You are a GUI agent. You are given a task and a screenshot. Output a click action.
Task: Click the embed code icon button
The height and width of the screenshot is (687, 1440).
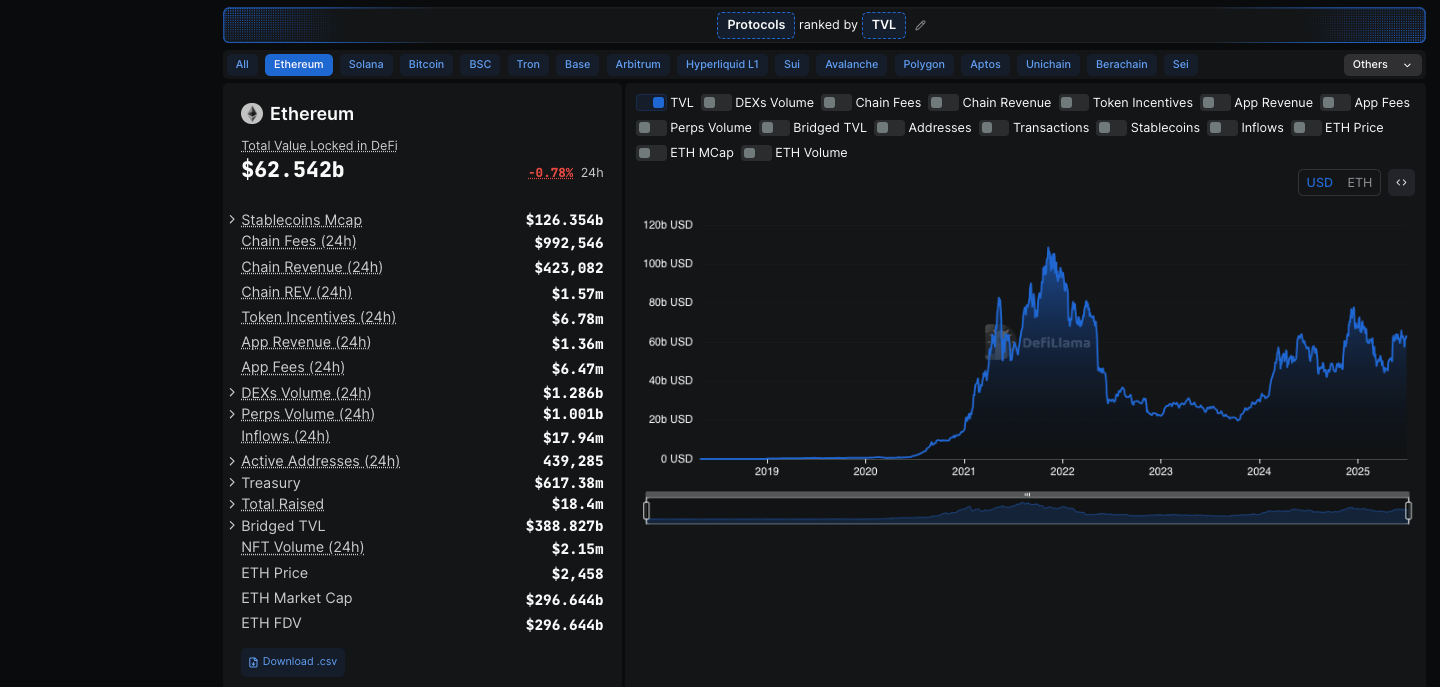point(1401,183)
